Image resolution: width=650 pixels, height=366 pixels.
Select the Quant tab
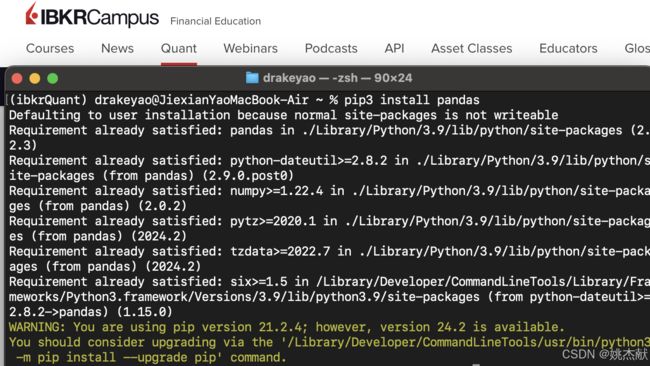click(179, 48)
